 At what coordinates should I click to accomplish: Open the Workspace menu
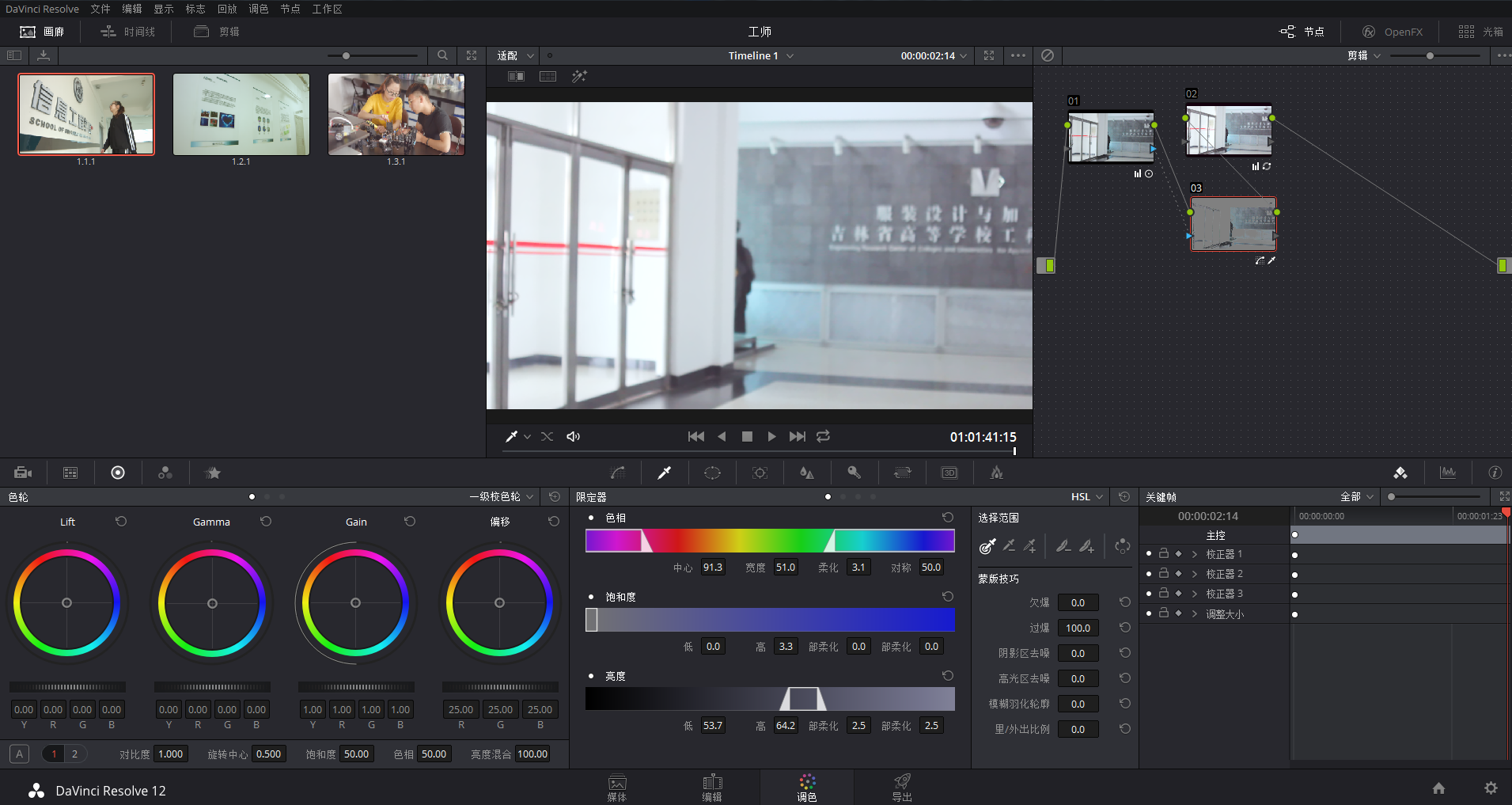328,9
